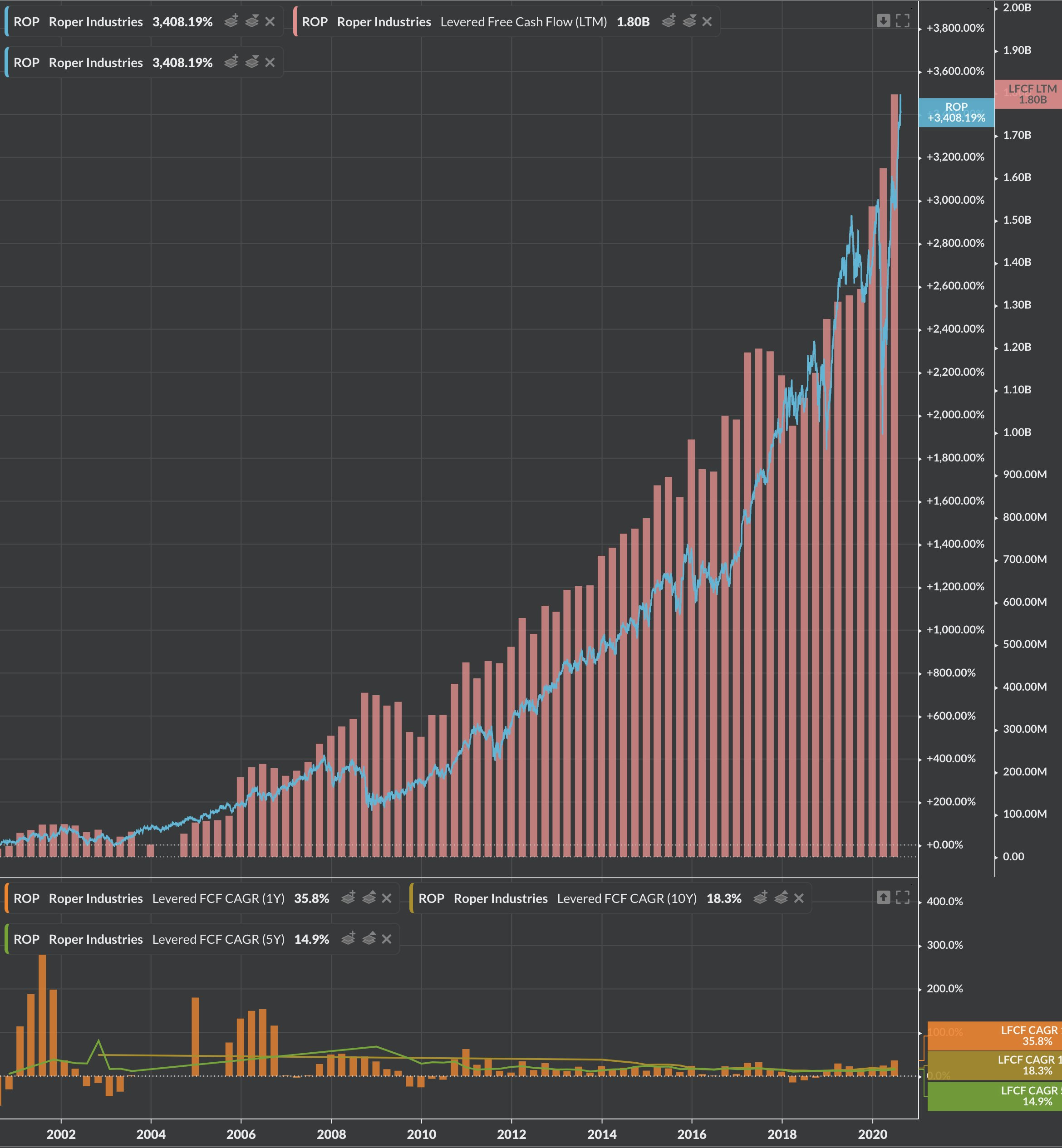The image size is (1062, 1148).
Task: Add Levered Free Cash Flow (LTM) to new pane
Action: [x=669, y=21]
